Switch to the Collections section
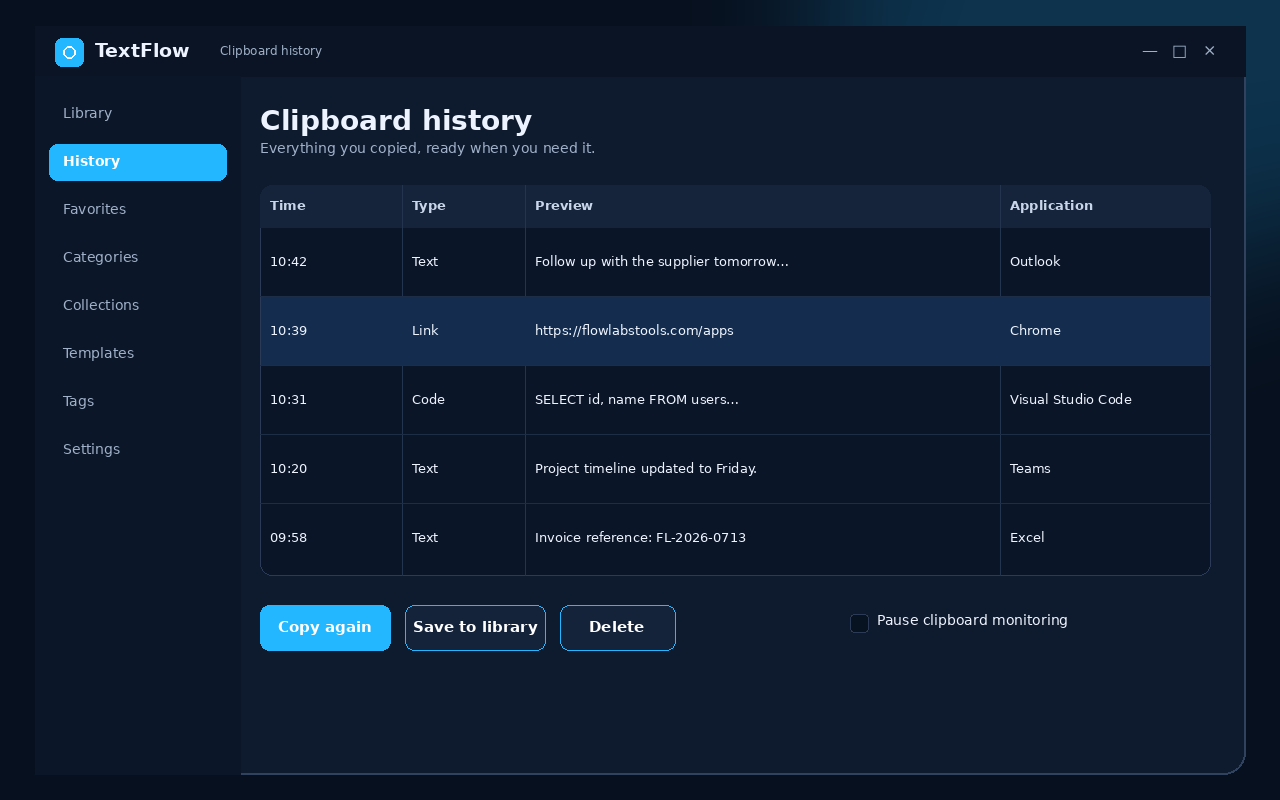Image resolution: width=1280 pixels, height=800 pixels. pyautogui.click(x=138, y=306)
